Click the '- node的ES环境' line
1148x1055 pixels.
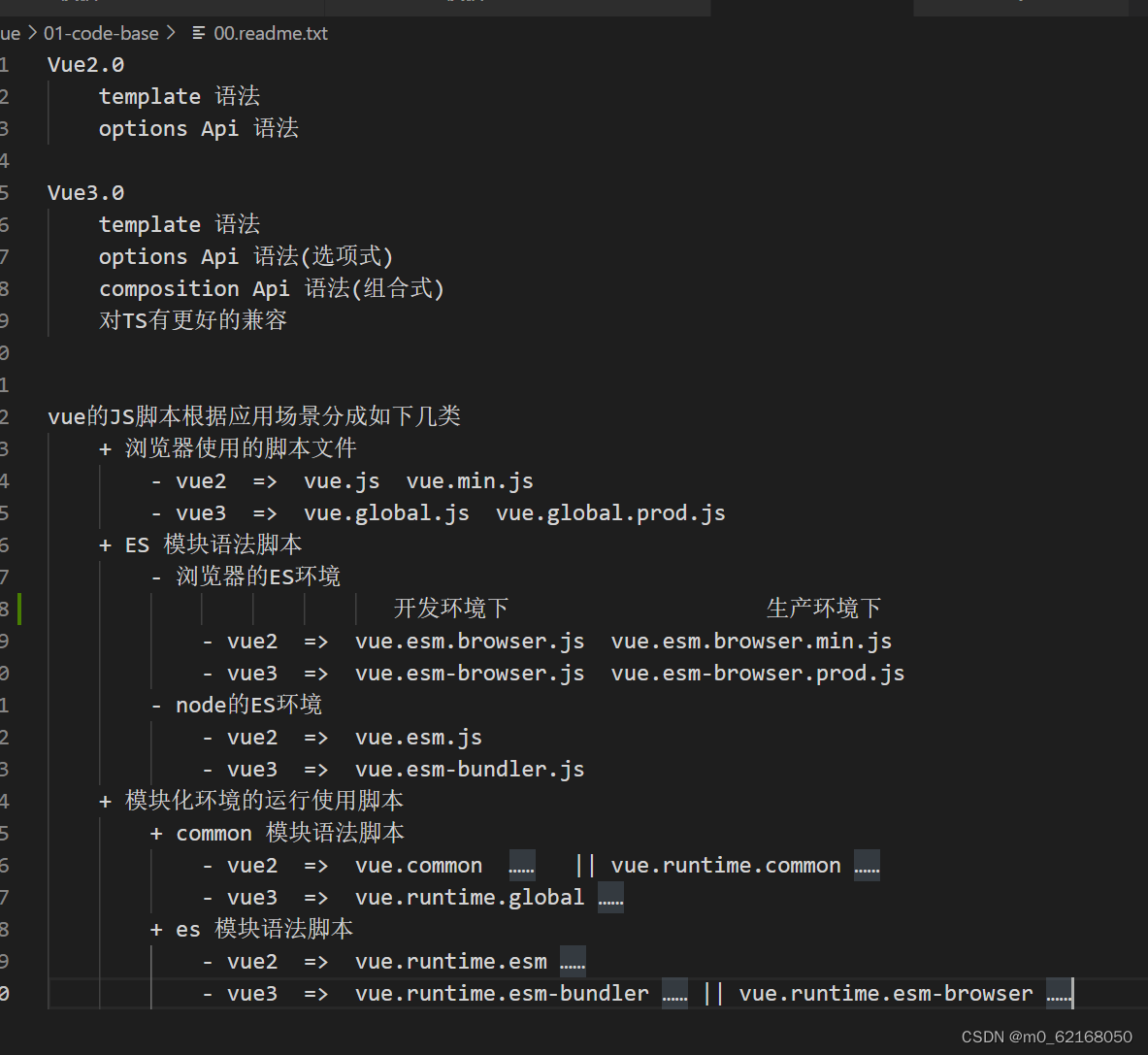tap(237, 705)
